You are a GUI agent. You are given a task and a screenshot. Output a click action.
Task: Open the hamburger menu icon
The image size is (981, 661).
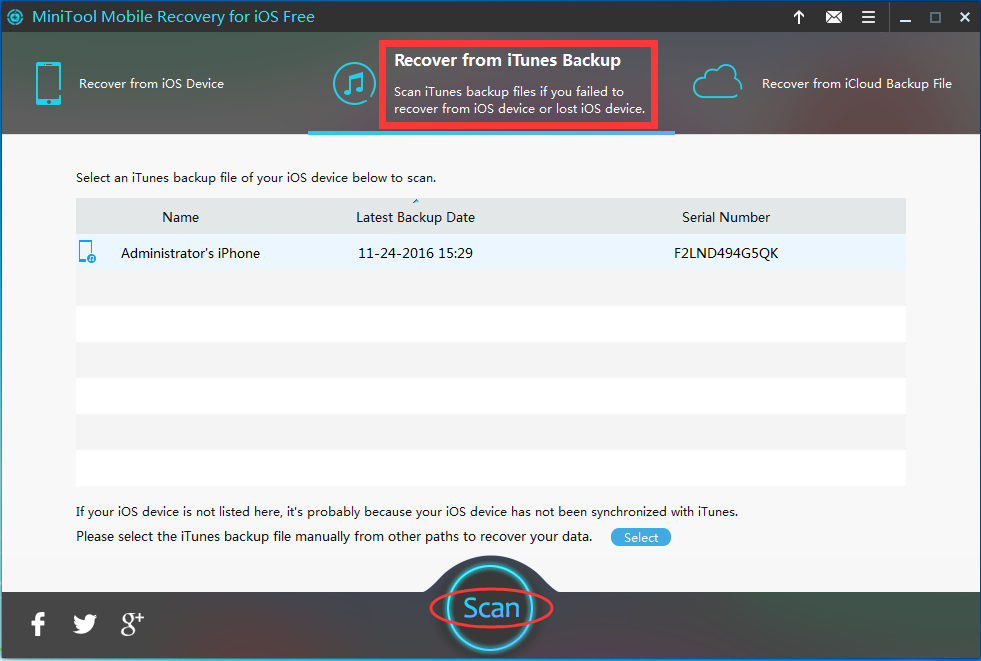pyautogui.click(x=868, y=17)
